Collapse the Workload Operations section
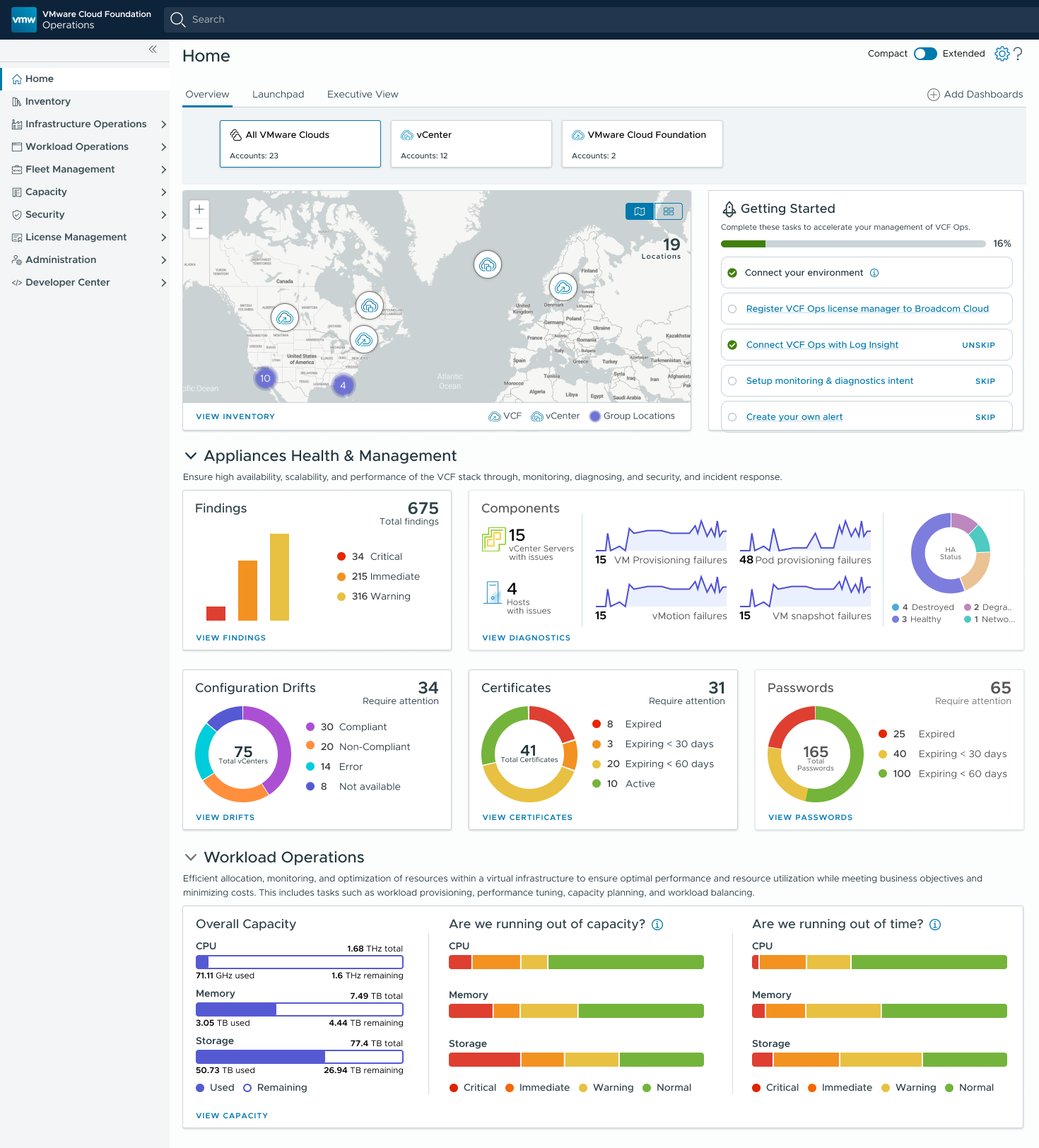Screen dimensions: 1039x1148 click(x=191, y=857)
